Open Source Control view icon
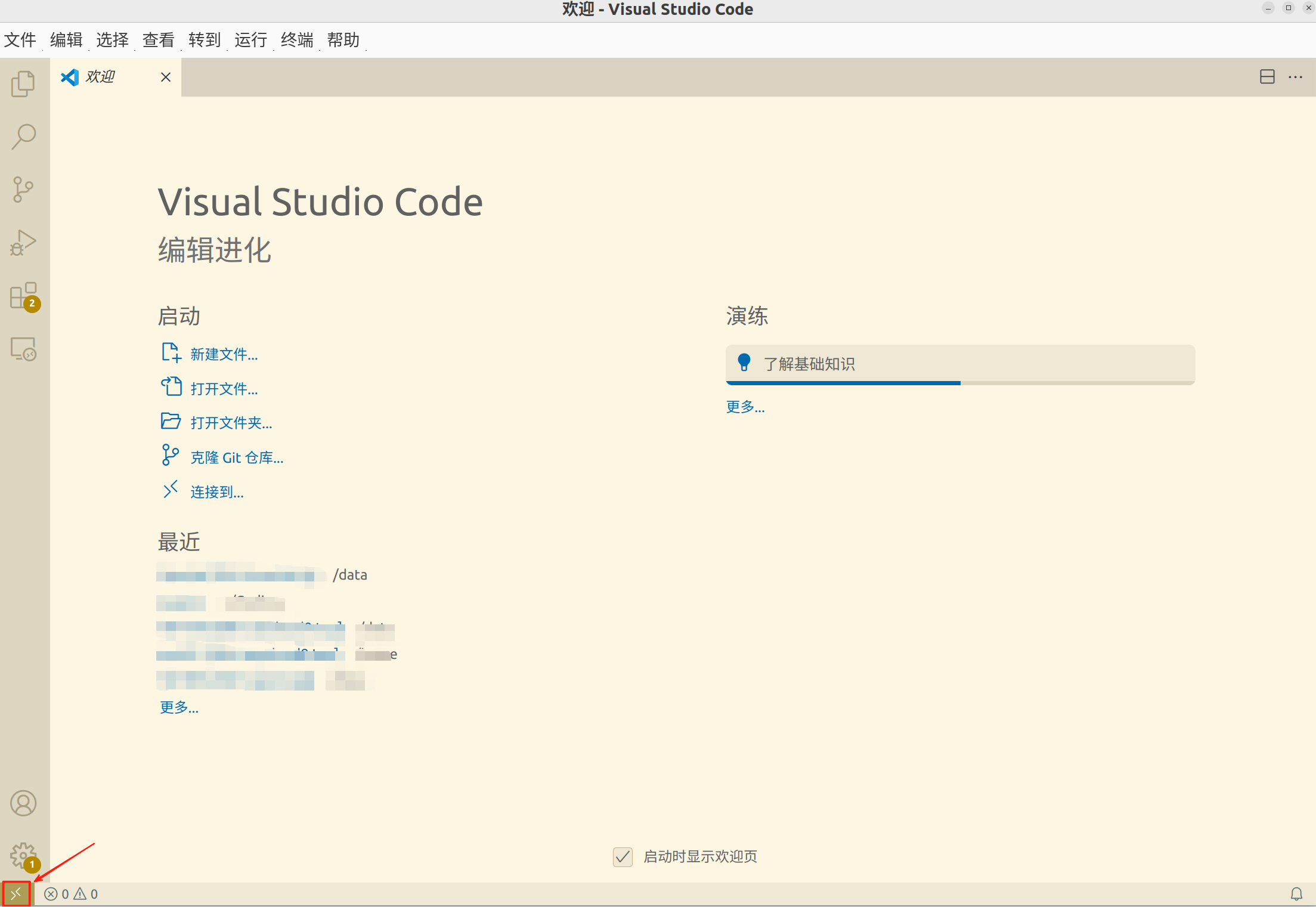The height and width of the screenshot is (907, 1316). [23, 189]
